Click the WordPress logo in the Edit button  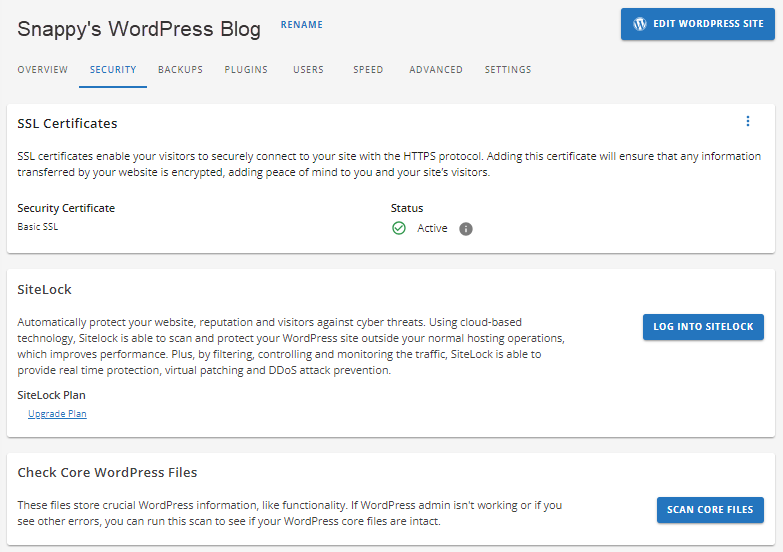pos(640,24)
